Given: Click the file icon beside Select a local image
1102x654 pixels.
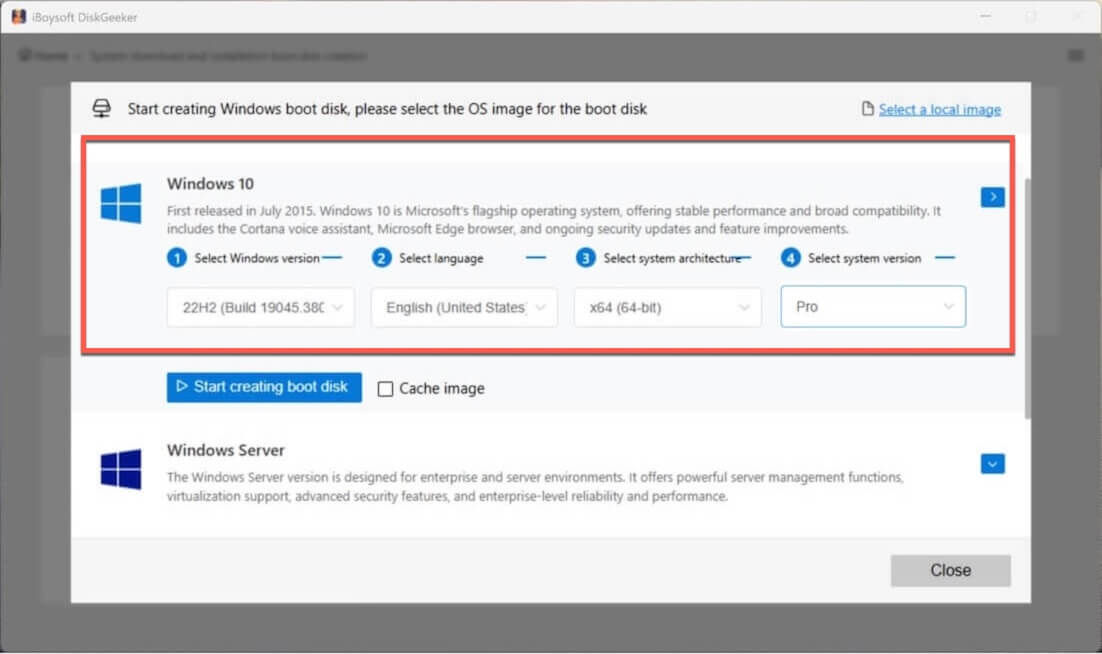Looking at the screenshot, I should click(x=867, y=109).
